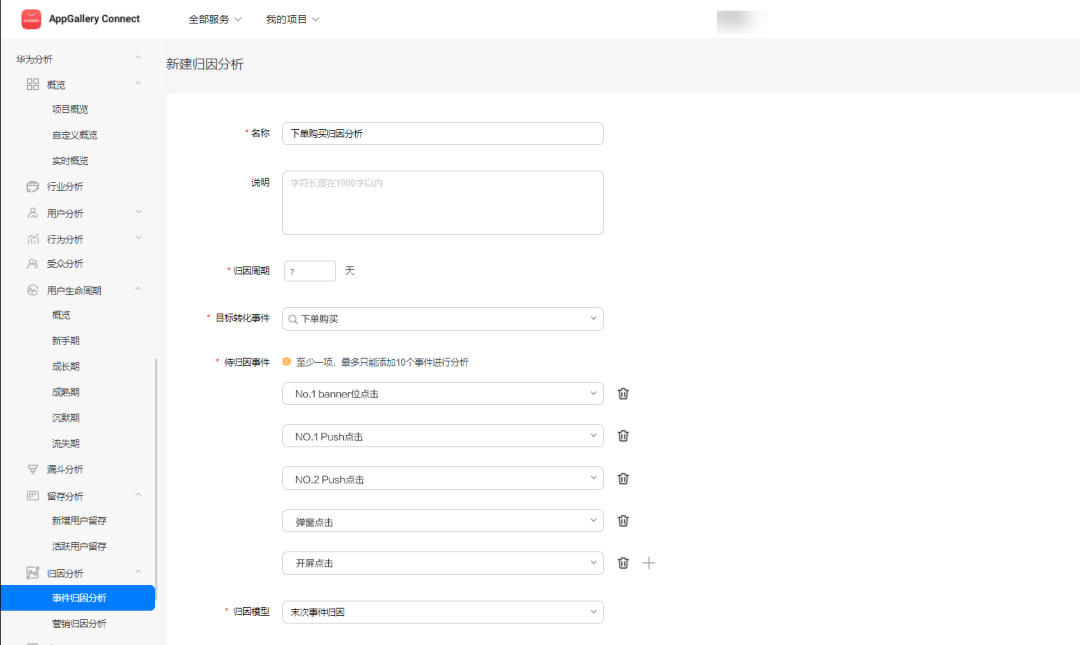Add another event with the plus icon
Screen dimensions: 1080x645
point(649,563)
